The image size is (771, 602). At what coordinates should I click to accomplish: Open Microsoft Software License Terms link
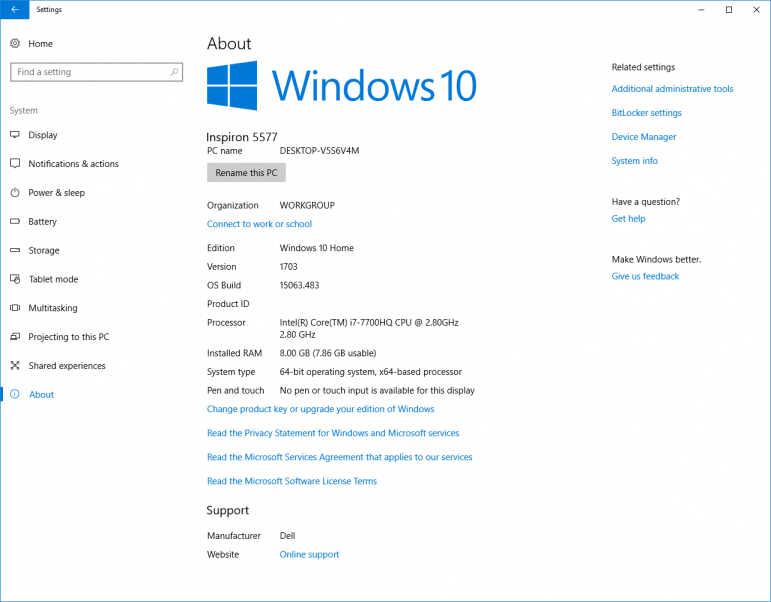[292, 481]
